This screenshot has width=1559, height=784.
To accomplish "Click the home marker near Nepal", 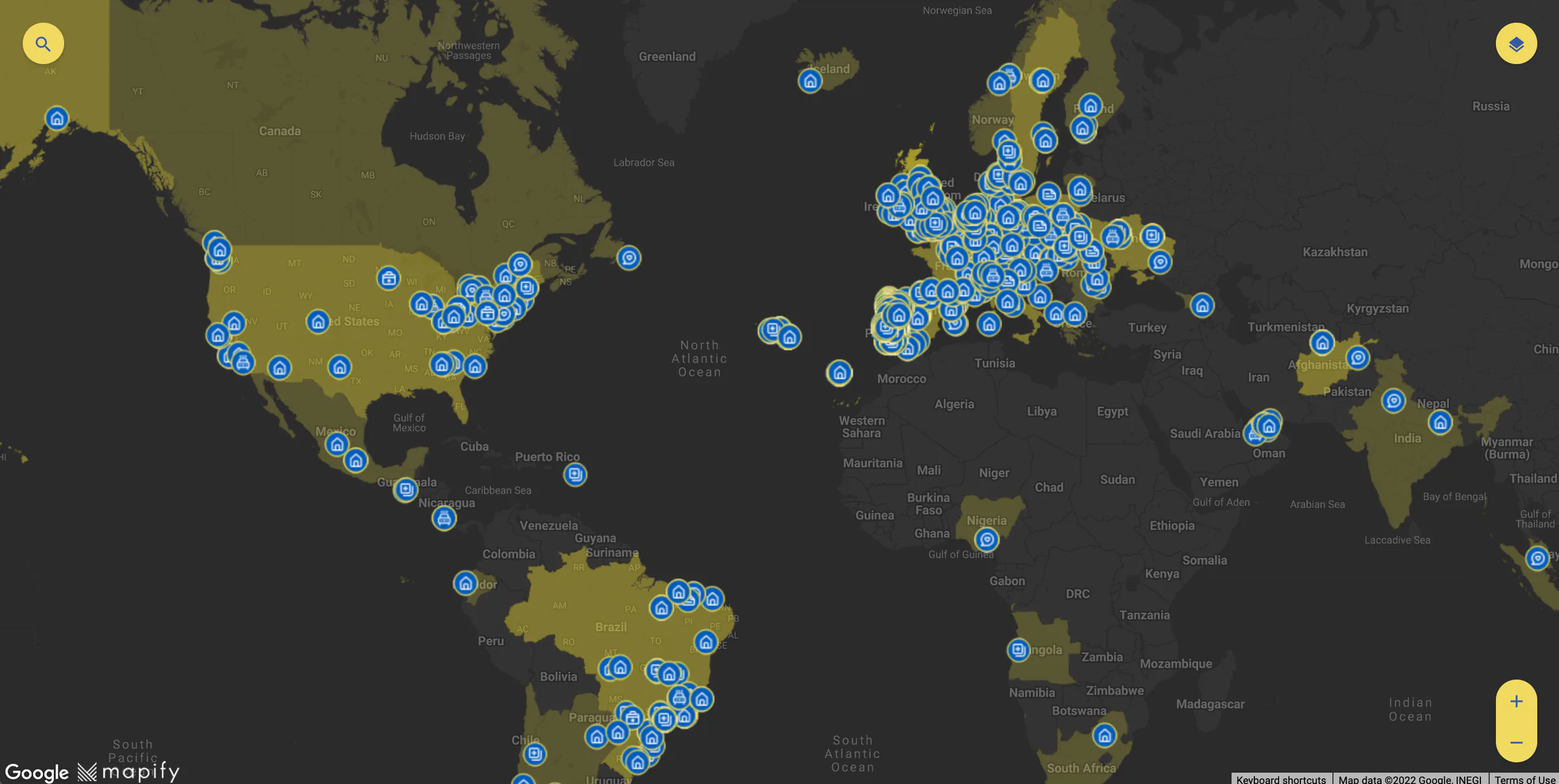I will [1441, 422].
